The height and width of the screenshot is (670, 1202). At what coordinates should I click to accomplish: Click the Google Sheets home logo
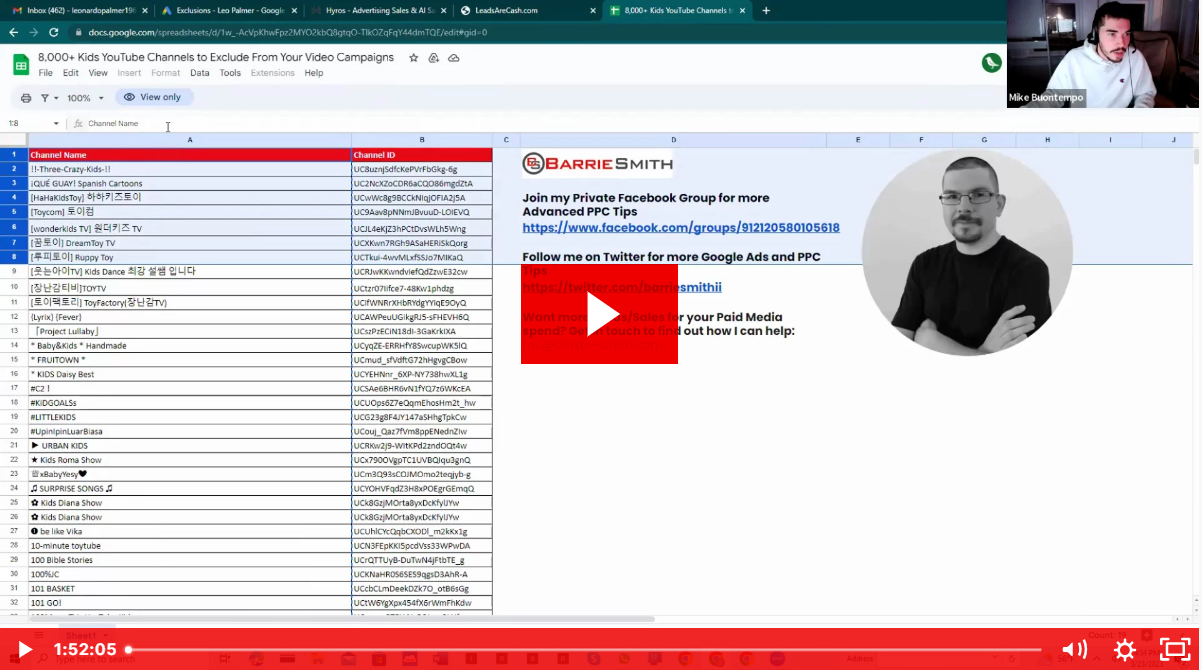(20, 65)
